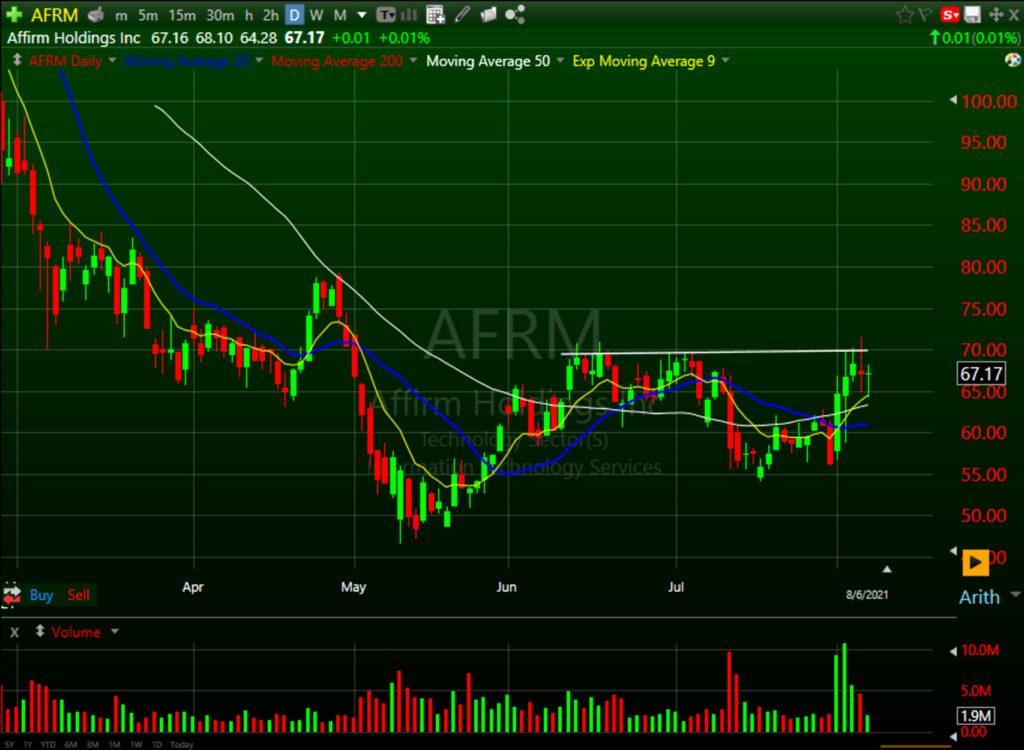
Task: Click the Volume pane resize arrows icon
Action: (40, 631)
